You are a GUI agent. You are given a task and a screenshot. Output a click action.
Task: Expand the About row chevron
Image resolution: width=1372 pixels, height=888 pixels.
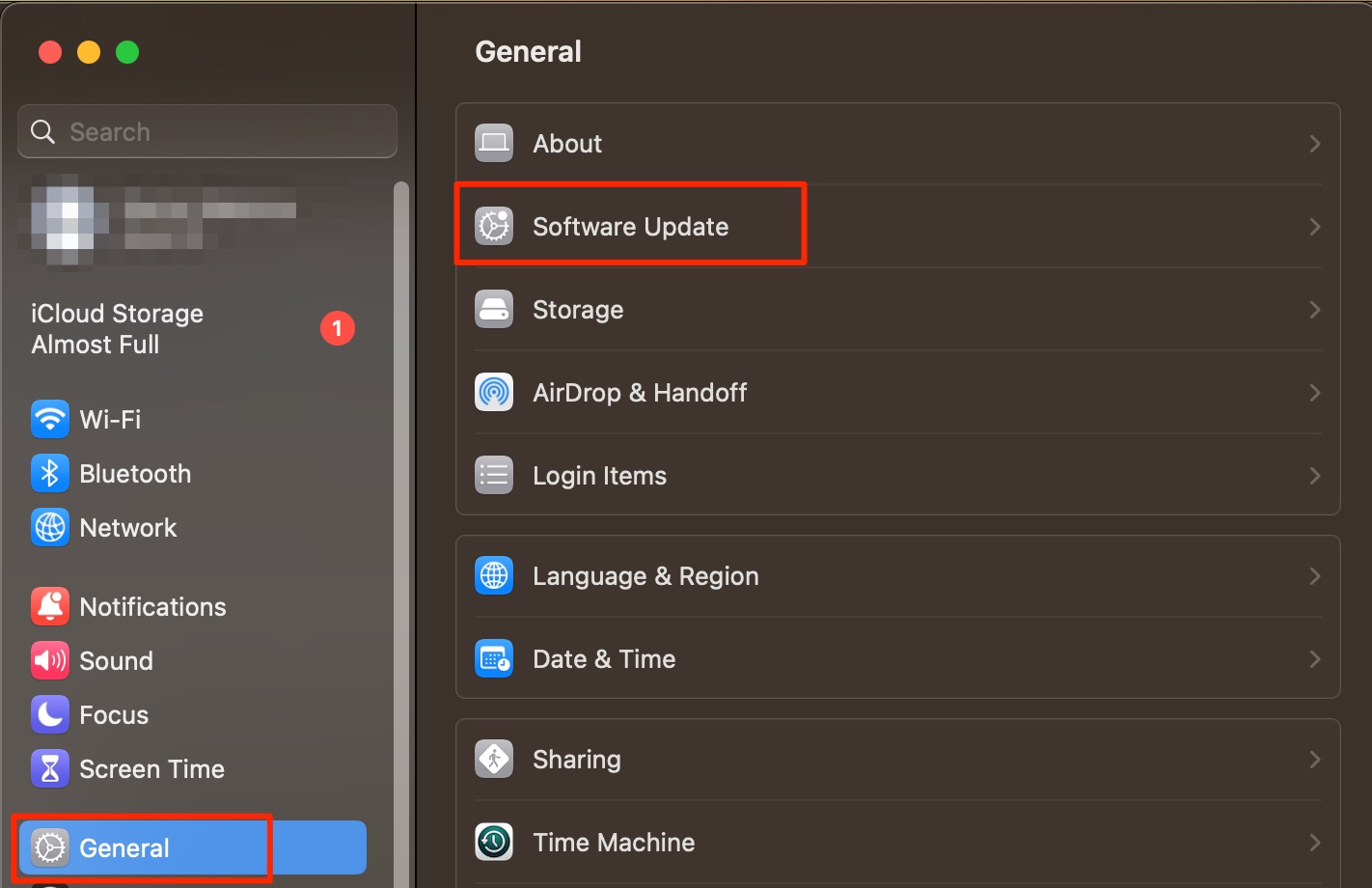[1314, 143]
